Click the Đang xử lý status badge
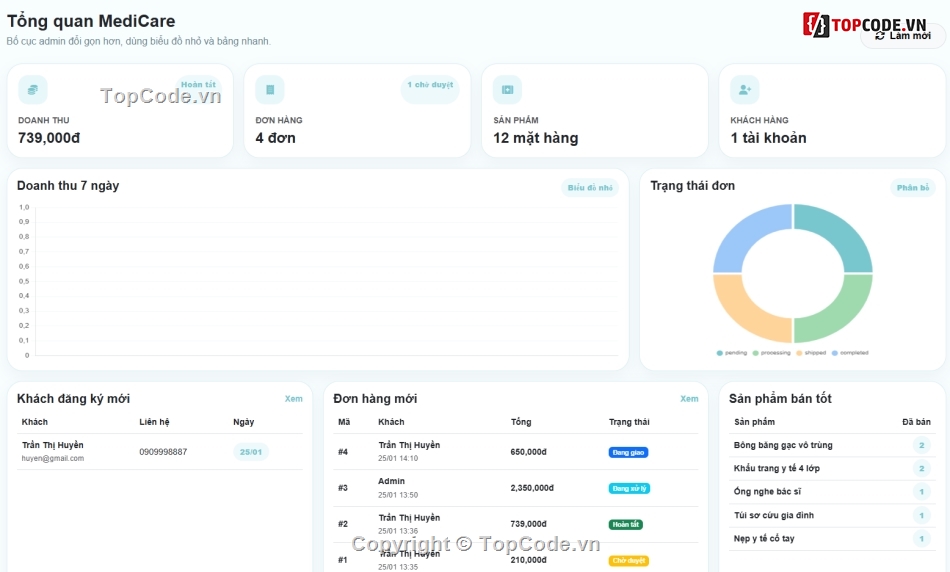The width and height of the screenshot is (950, 572). coord(629,488)
